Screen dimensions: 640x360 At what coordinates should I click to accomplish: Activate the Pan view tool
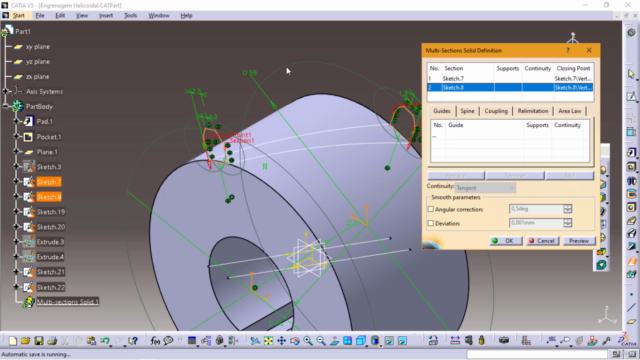282,341
